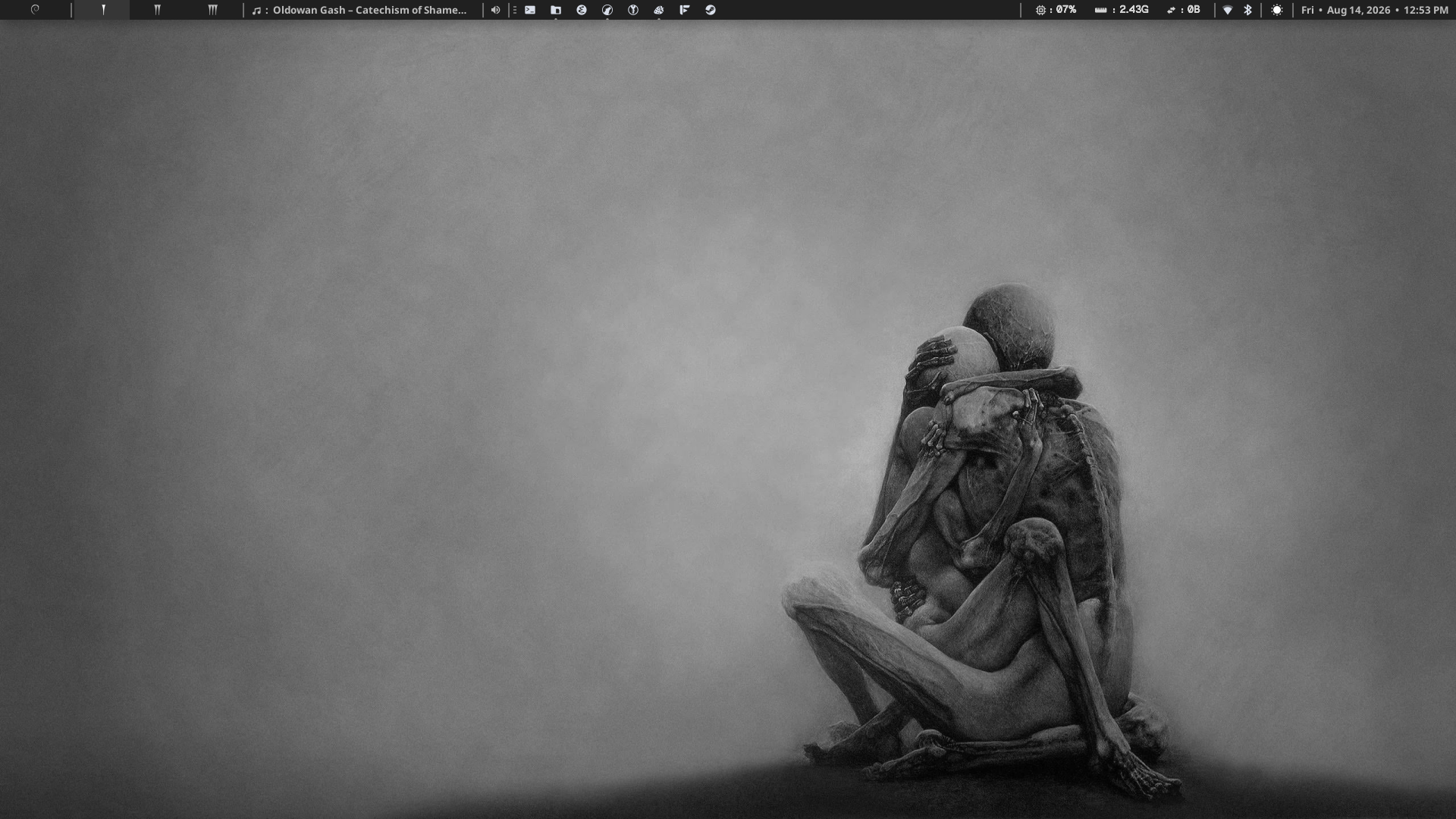Mute the volume speaker icon
The image size is (1456, 819).
point(495,10)
